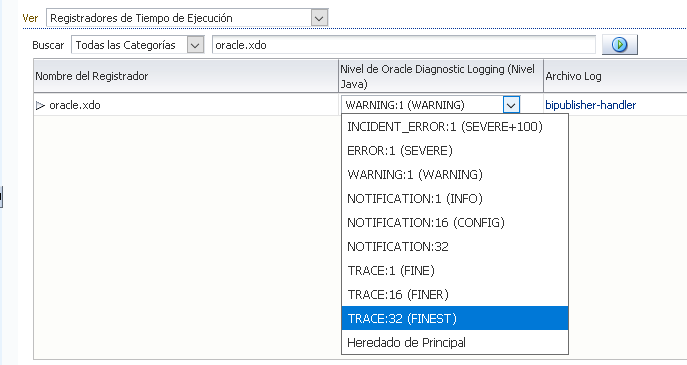
Task: Choose WARNING:1 (WARNING) in the list
Action: pyautogui.click(x=455, y=174)
